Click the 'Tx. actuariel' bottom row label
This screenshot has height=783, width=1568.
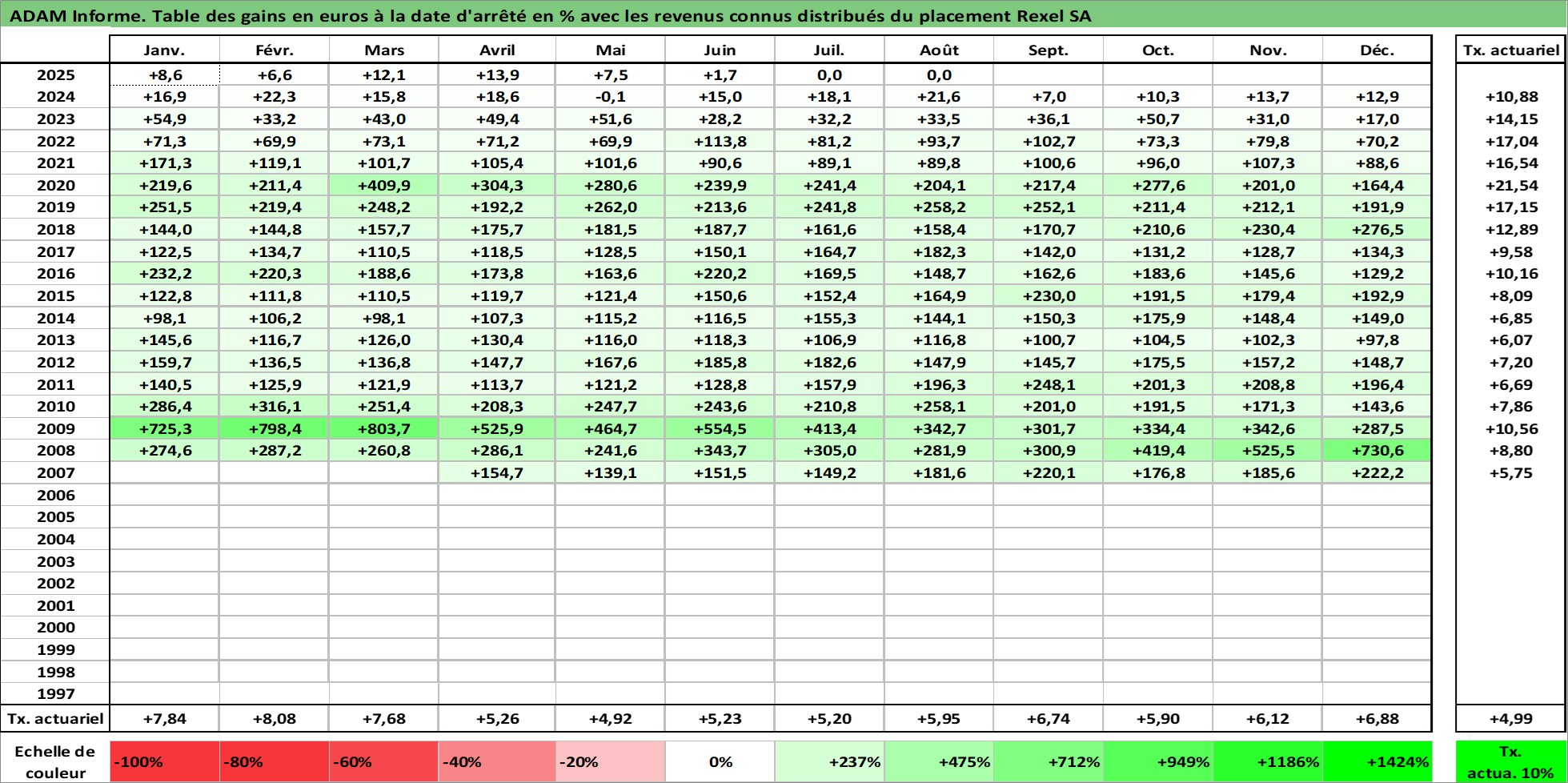coord(55,718)
